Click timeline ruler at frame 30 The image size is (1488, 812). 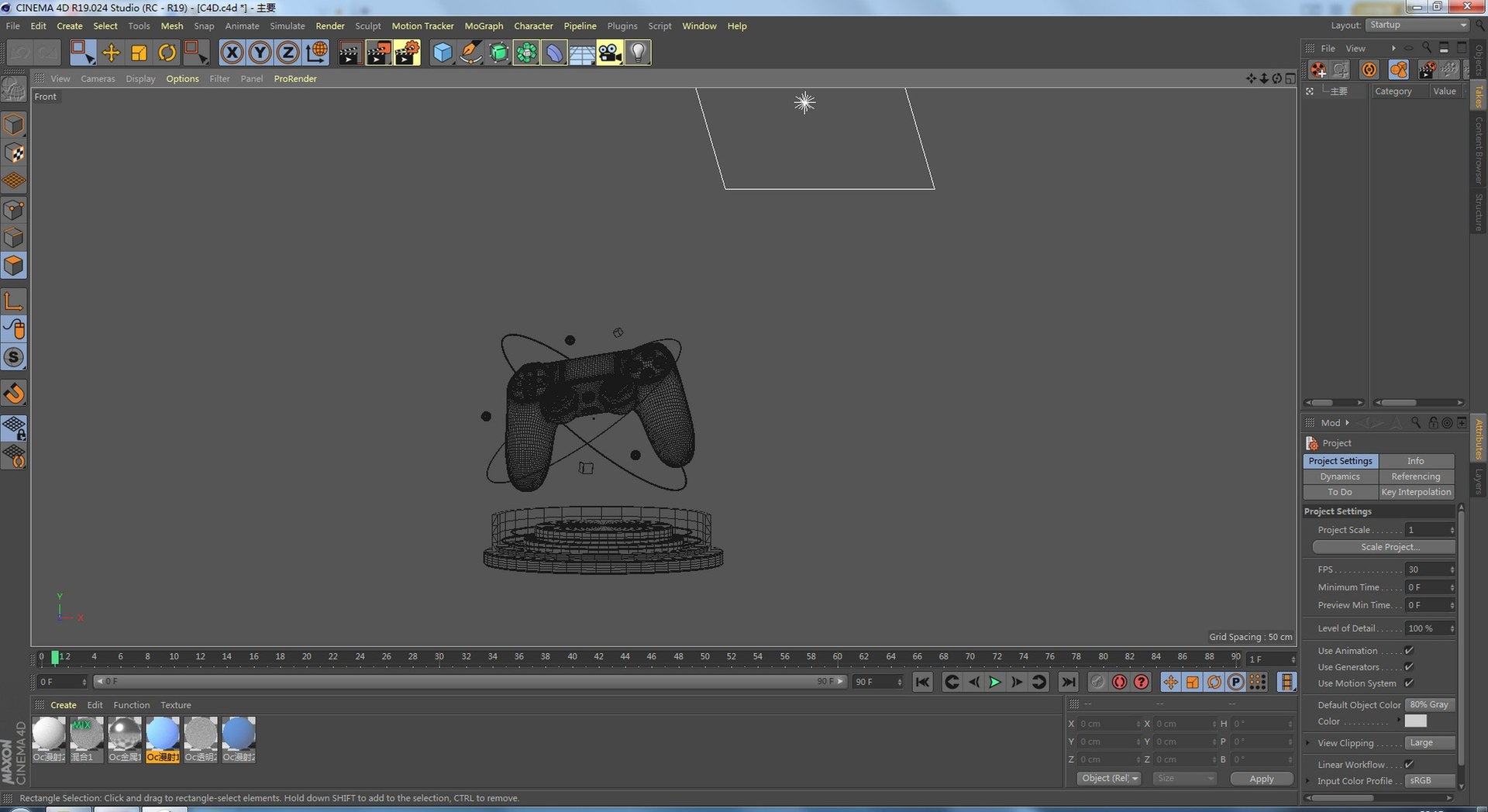[439, 657]
